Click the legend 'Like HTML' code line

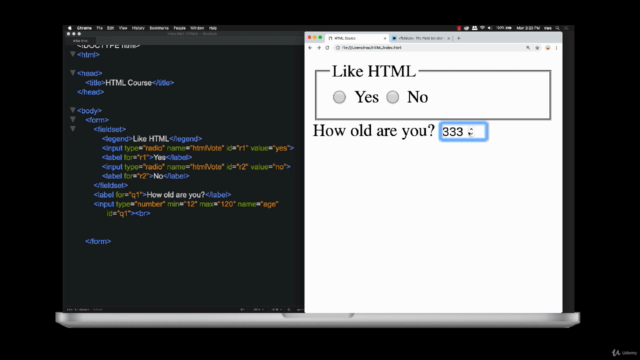click(x=152, y=139)
